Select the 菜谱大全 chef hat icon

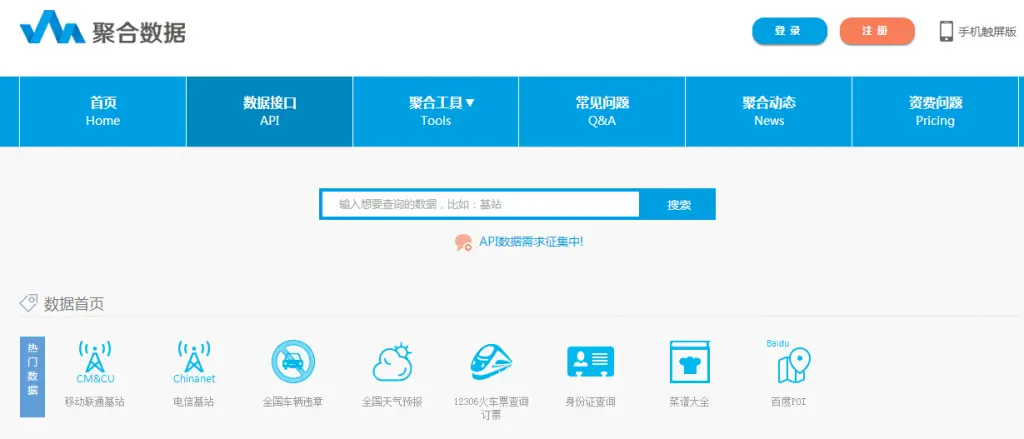point(690,361)
